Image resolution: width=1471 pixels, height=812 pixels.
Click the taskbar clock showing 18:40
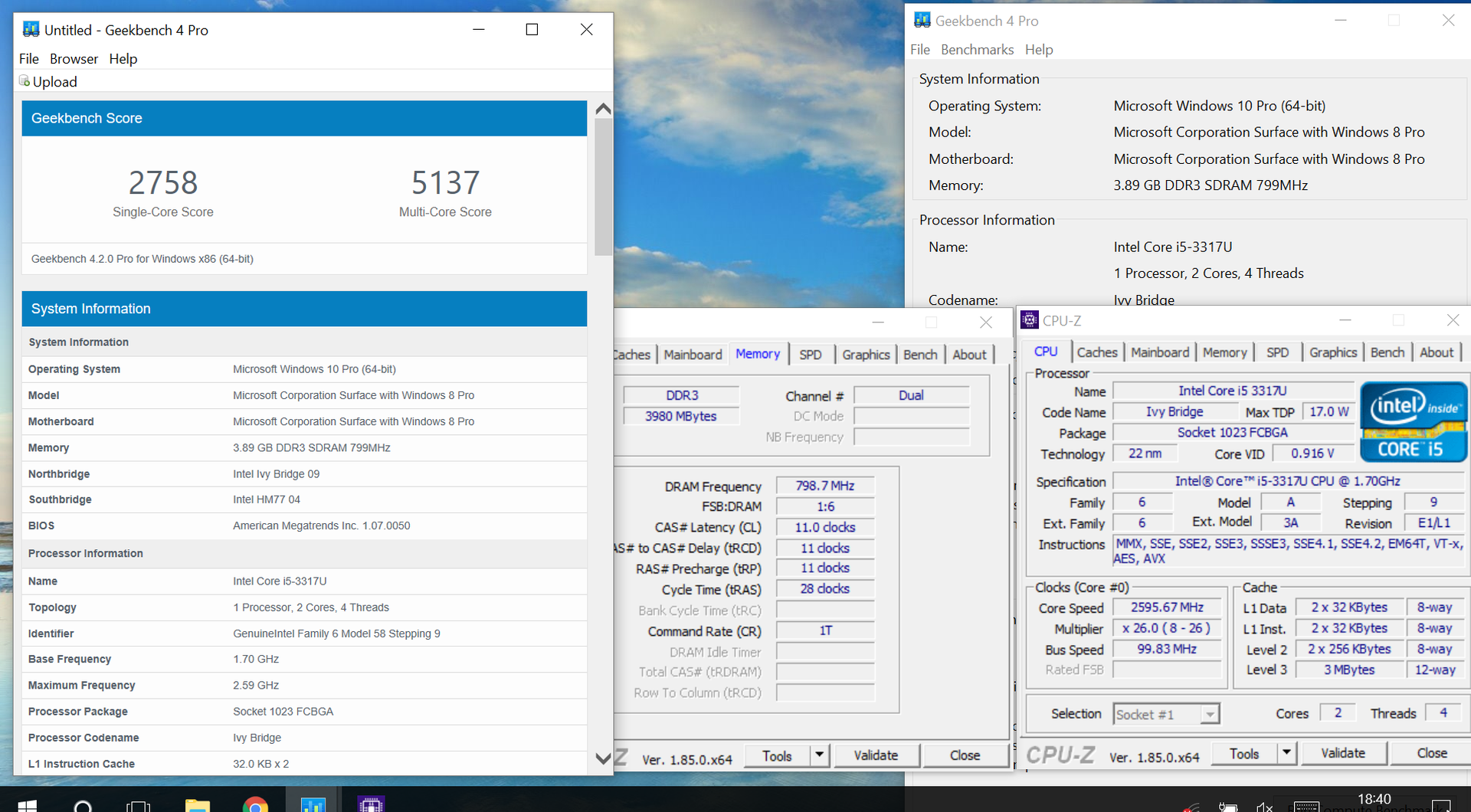[1374, 800]
